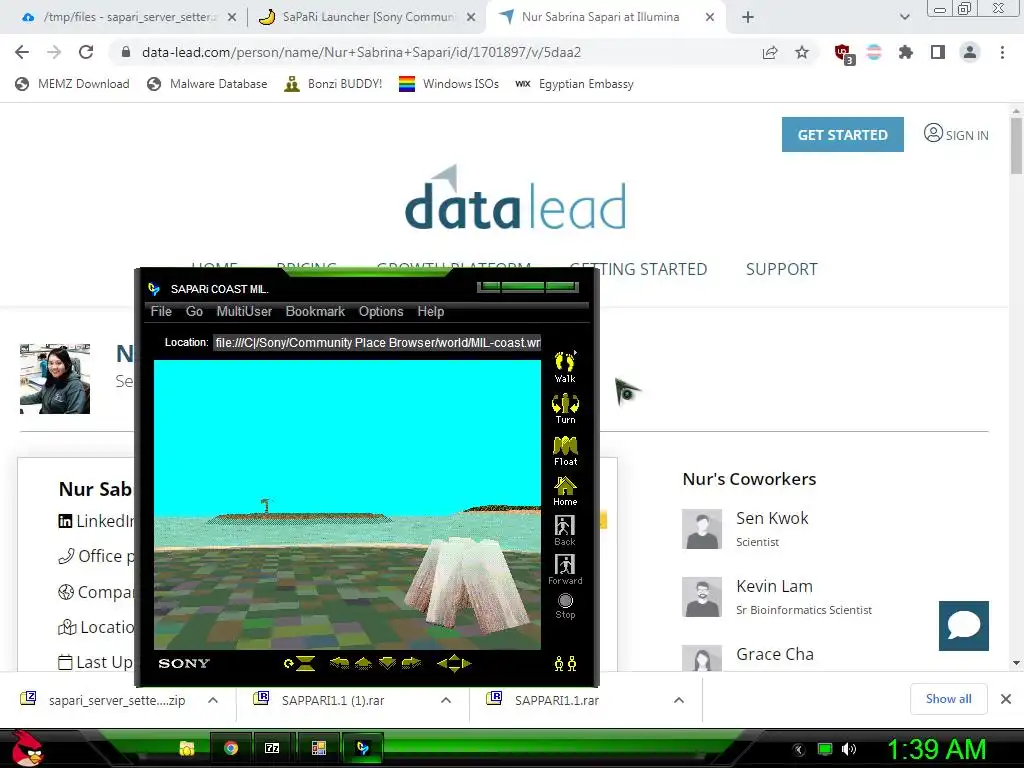Click Nur Sabrina's profile photo
This screenshot has width=1024, height=768.
click(x=55, y=379)
